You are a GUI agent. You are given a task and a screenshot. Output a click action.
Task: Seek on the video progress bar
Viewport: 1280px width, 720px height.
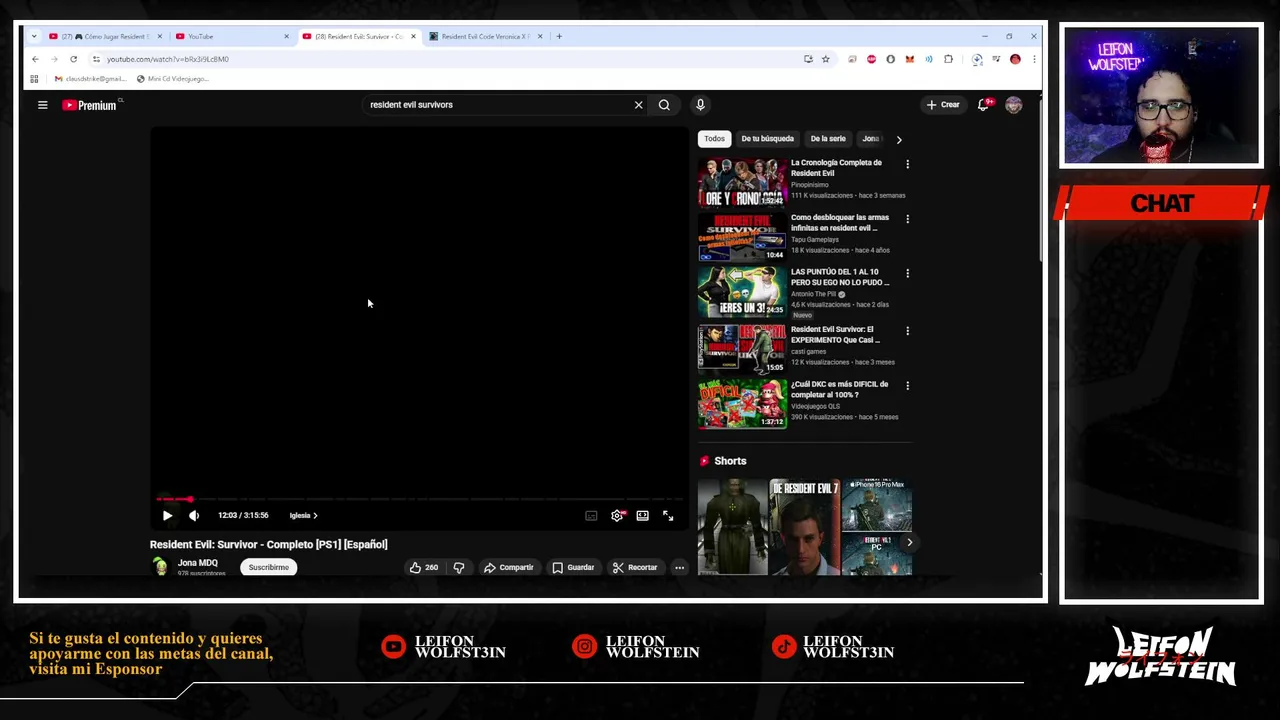[420, 499]
